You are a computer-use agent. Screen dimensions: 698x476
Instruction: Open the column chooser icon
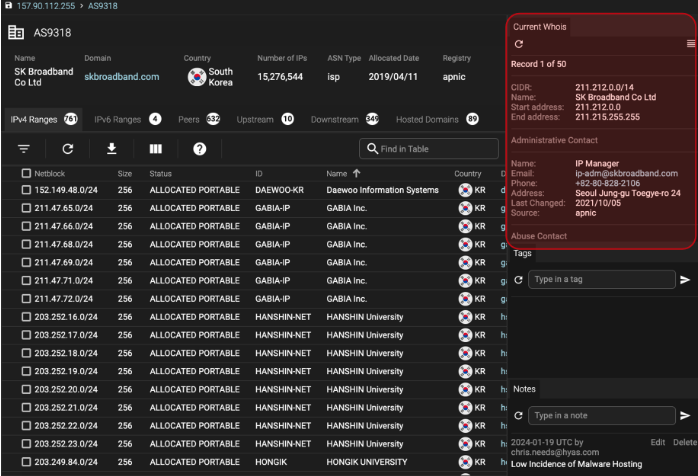point(156,149)
